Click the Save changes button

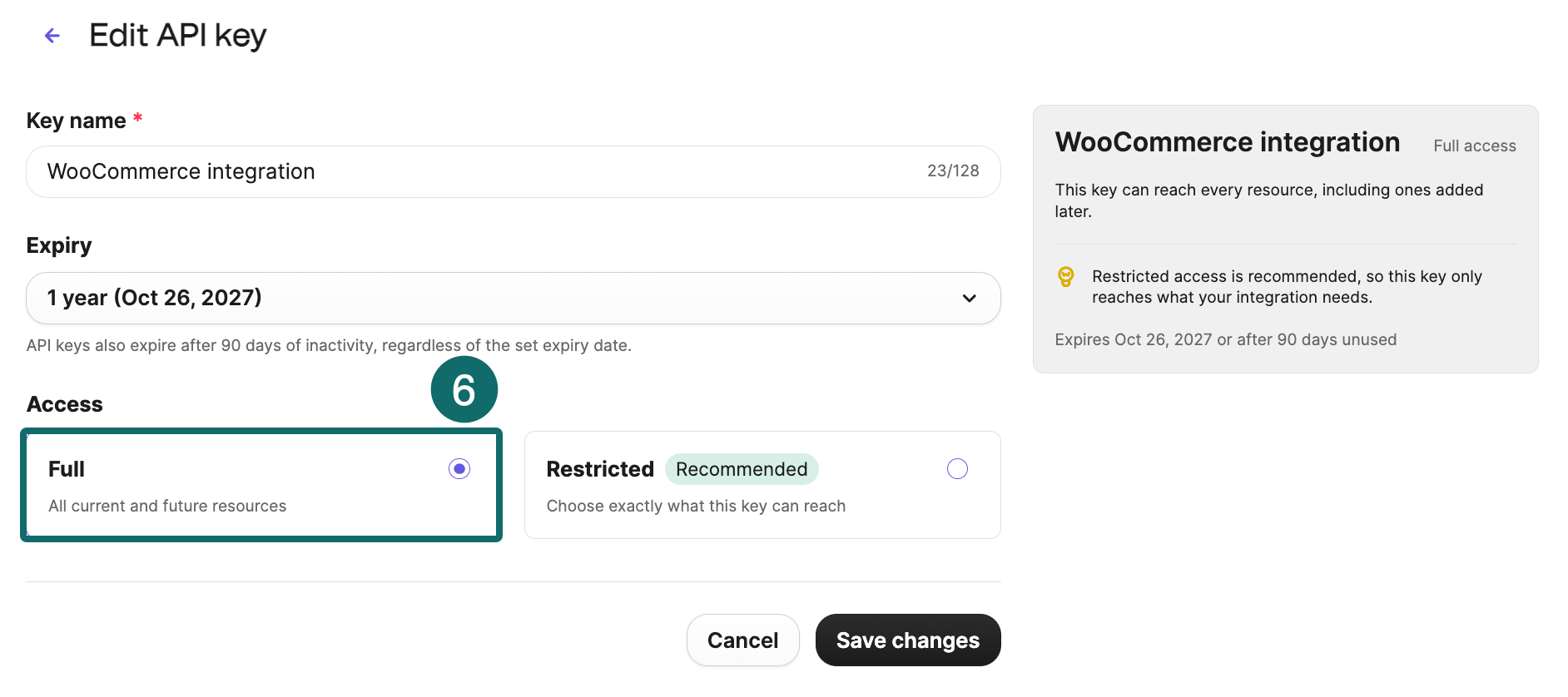[908, 640]
